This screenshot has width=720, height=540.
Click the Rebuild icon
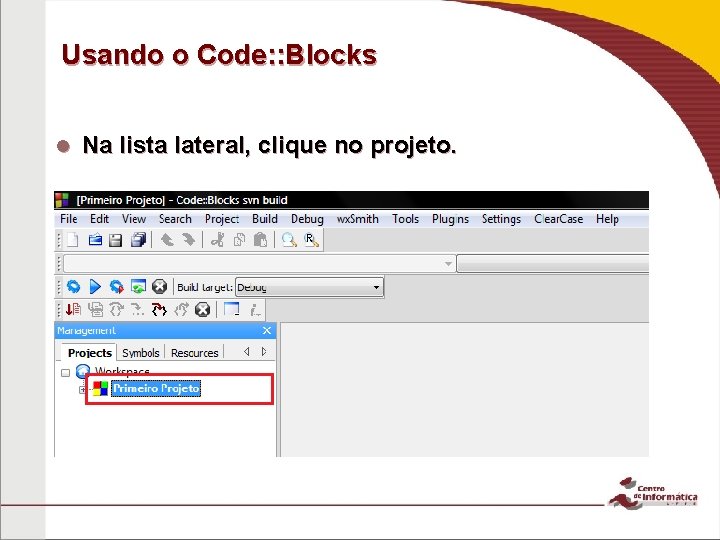138,287
